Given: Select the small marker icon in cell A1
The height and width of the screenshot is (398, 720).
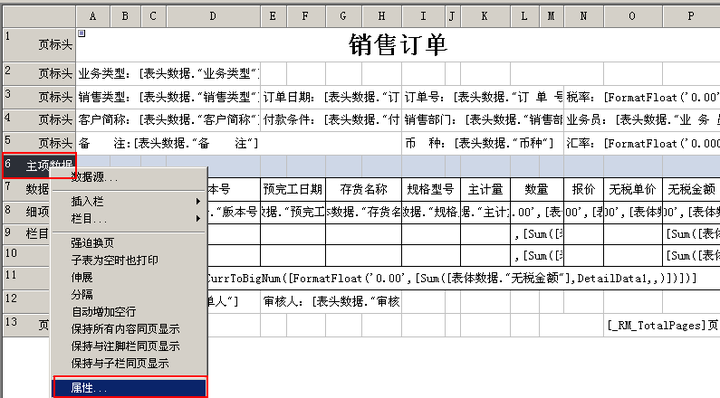Looking at the screenshot, I should 82,33.
